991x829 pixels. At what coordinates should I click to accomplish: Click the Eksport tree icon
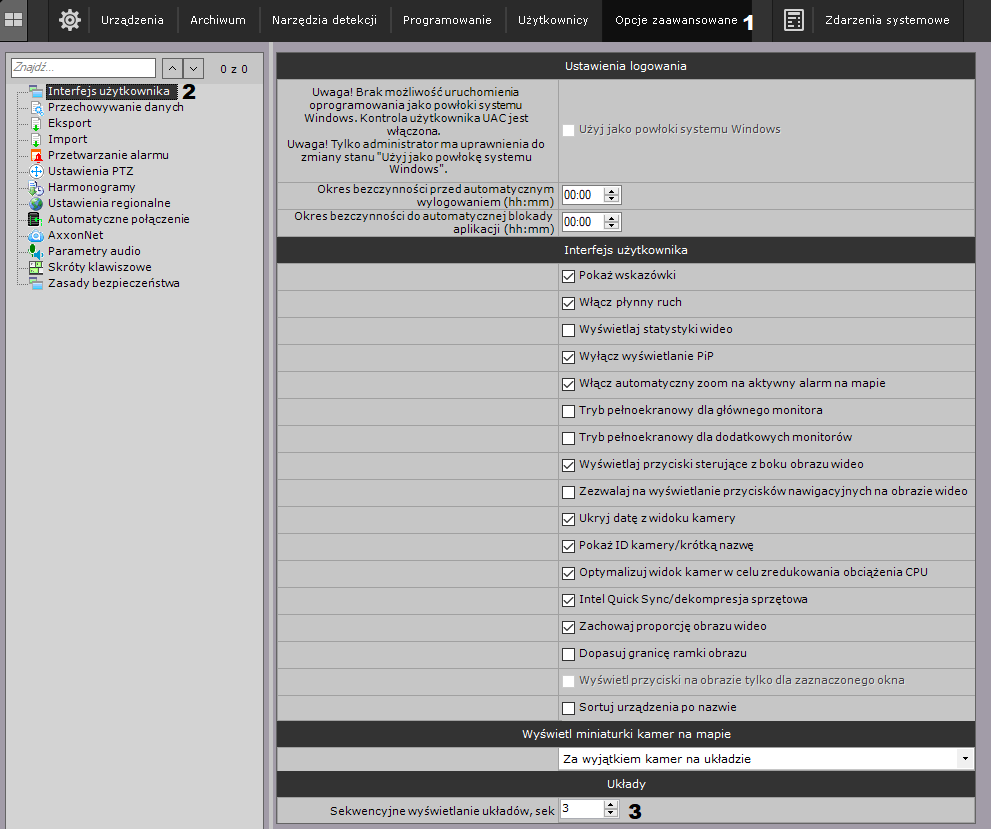click(36, 123)
